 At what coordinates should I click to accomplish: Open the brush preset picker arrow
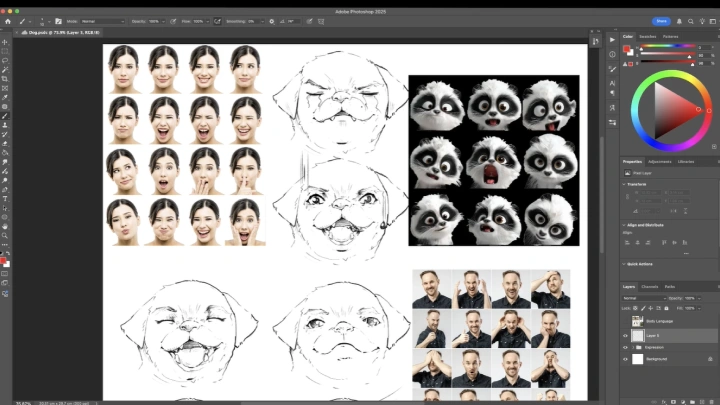tap(49, 21)
